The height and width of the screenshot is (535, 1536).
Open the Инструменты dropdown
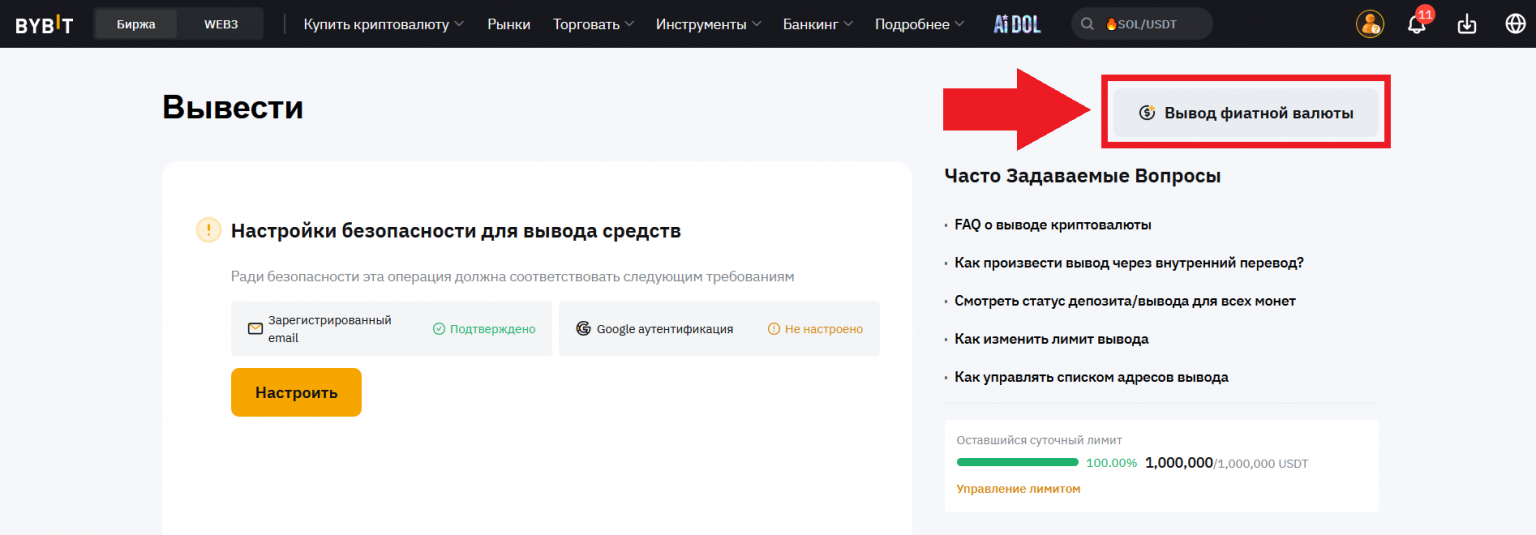tap(708, 24)
